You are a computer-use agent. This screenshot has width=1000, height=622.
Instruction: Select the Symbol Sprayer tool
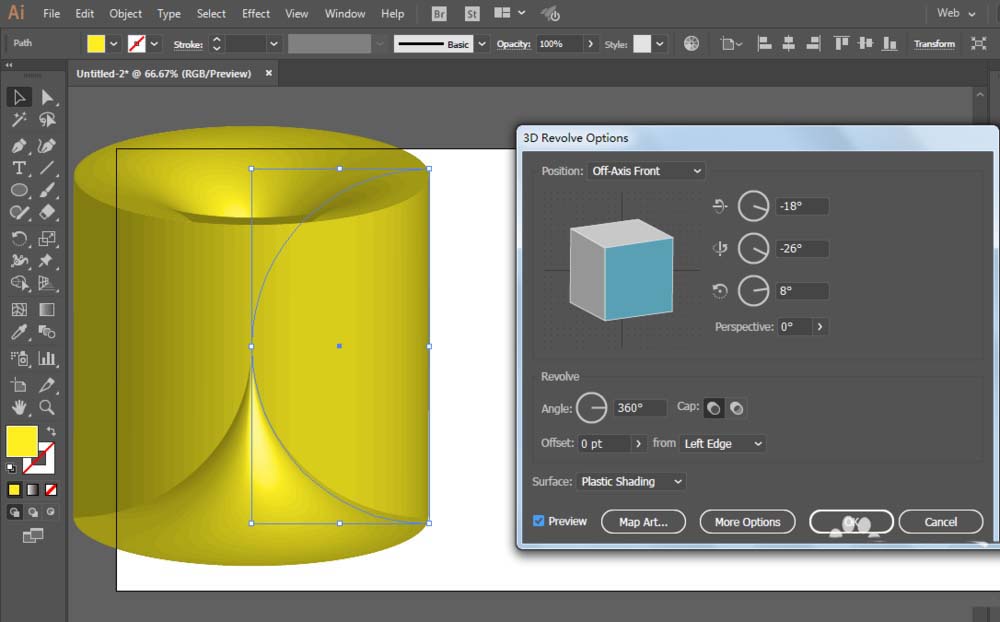click(x=19, y=359)
